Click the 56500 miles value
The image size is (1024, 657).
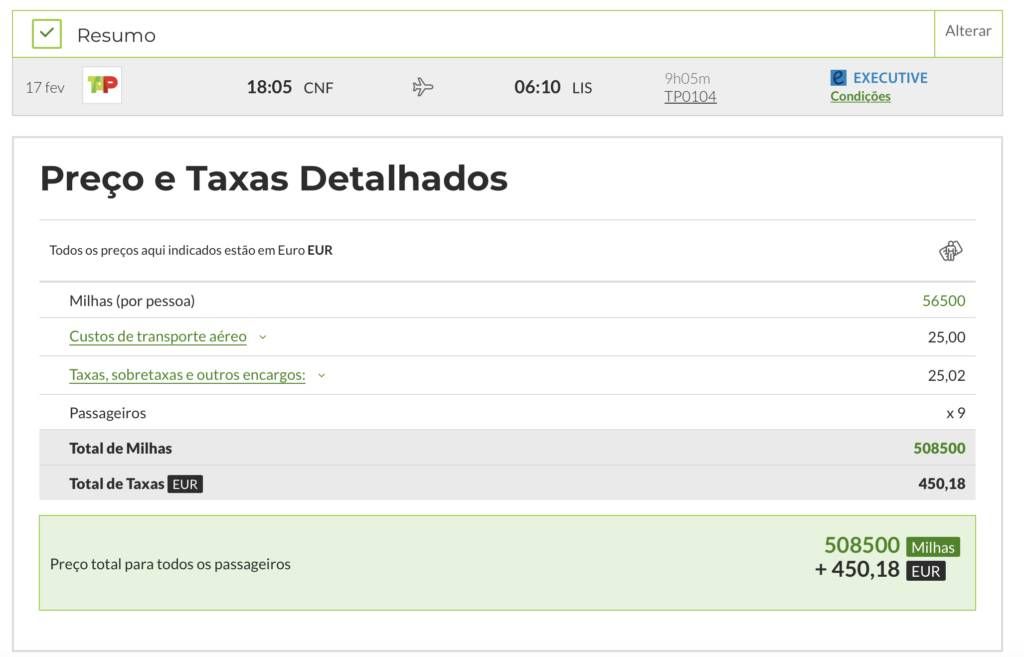(x=944, y=301)
